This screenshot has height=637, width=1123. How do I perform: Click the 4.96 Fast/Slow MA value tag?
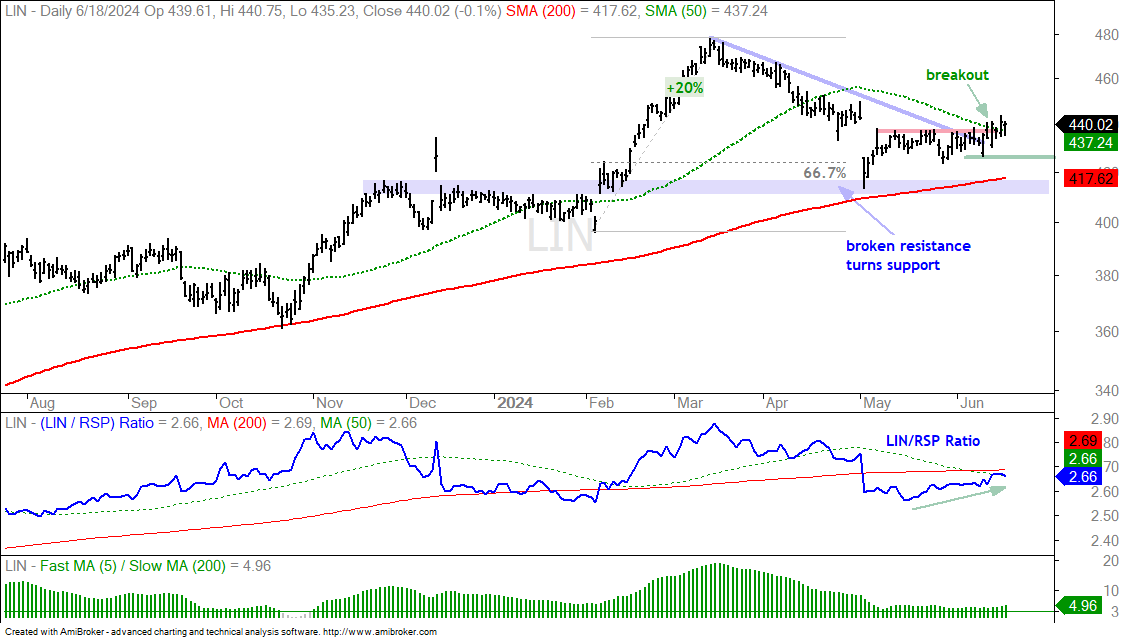1079,605
